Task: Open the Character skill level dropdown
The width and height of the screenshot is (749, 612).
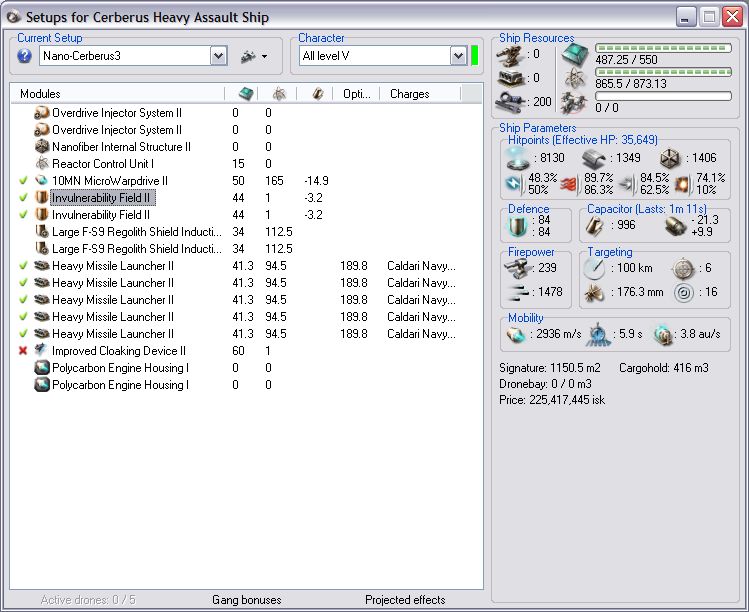Action: 458,56
